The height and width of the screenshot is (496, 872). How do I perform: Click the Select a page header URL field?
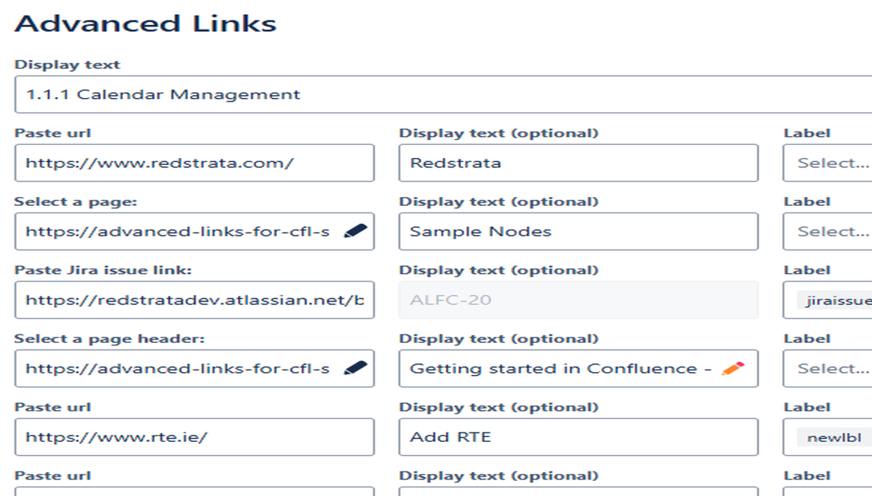pos(180,368)
